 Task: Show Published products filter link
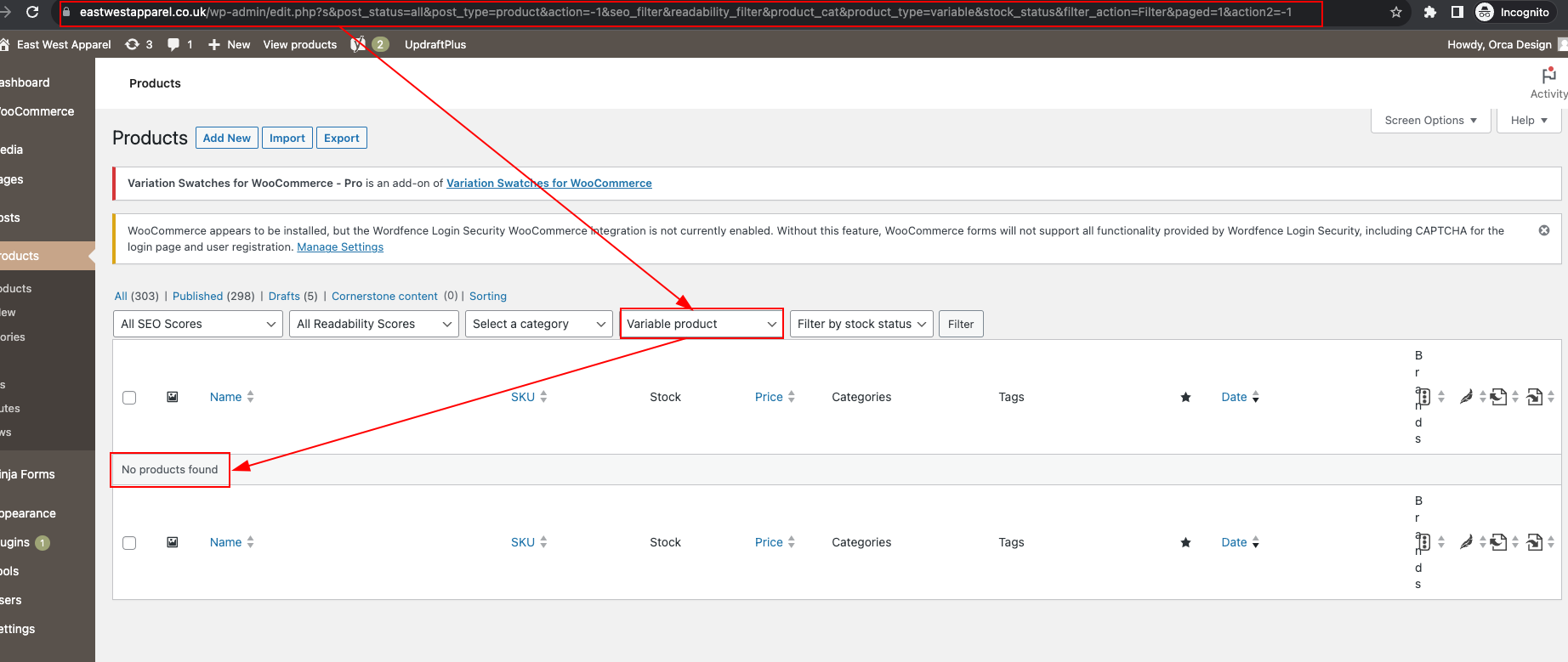197,296
